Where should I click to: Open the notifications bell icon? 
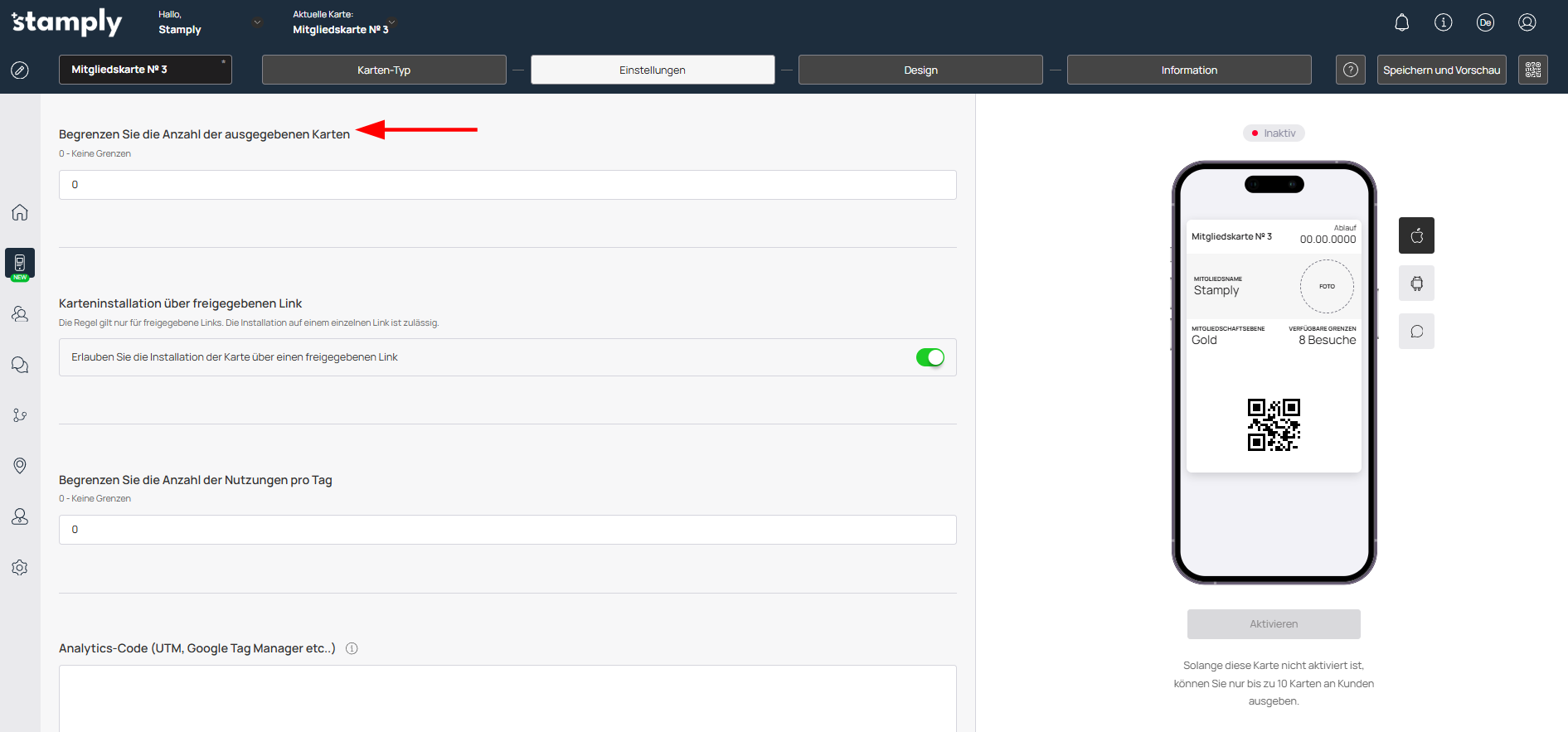coord(1401,22)
